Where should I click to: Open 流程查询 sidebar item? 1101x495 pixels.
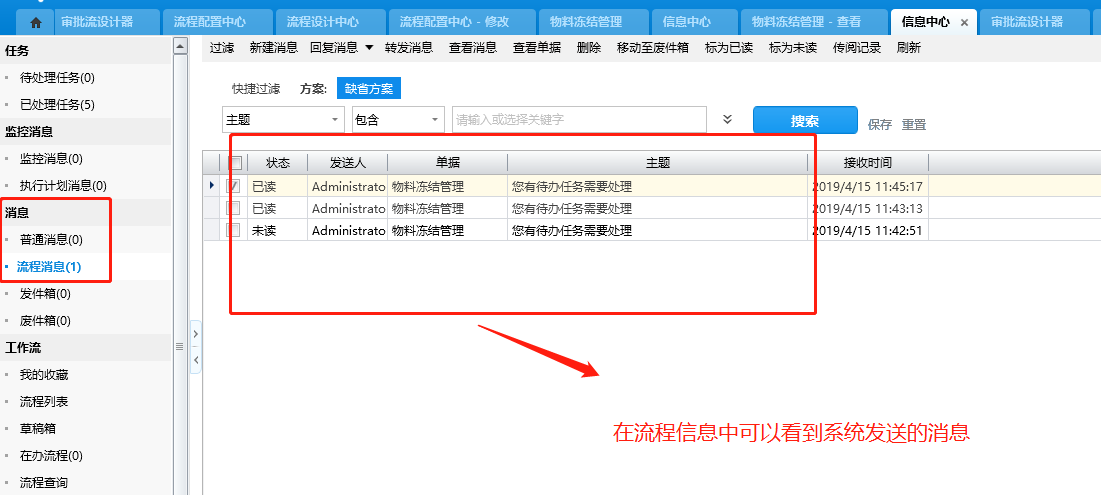tap(44, 482)
